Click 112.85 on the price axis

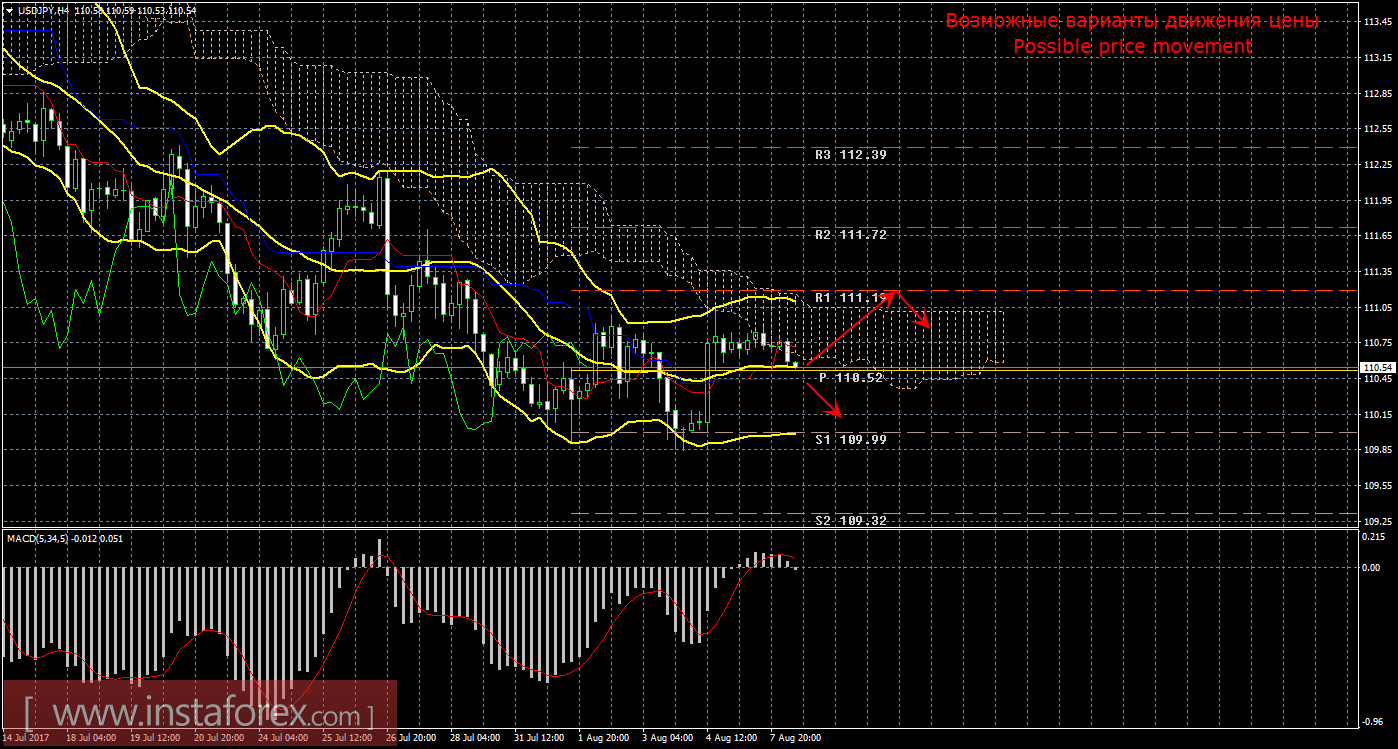pos(1377,94)
